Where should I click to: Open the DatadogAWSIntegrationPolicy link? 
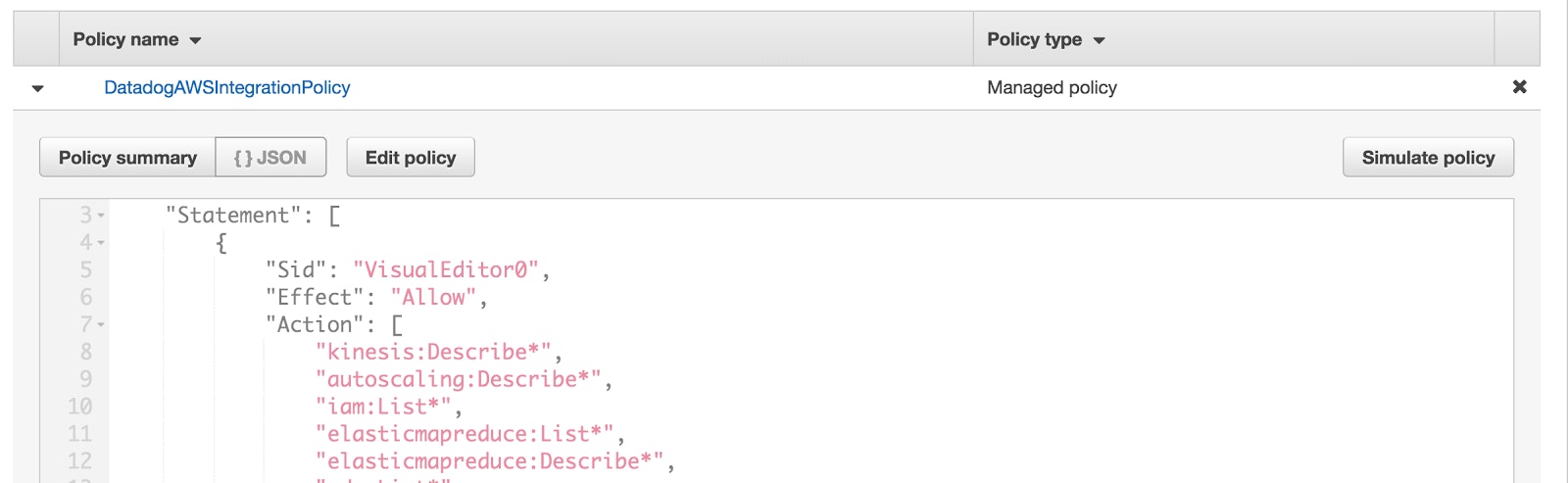point(226,87)
